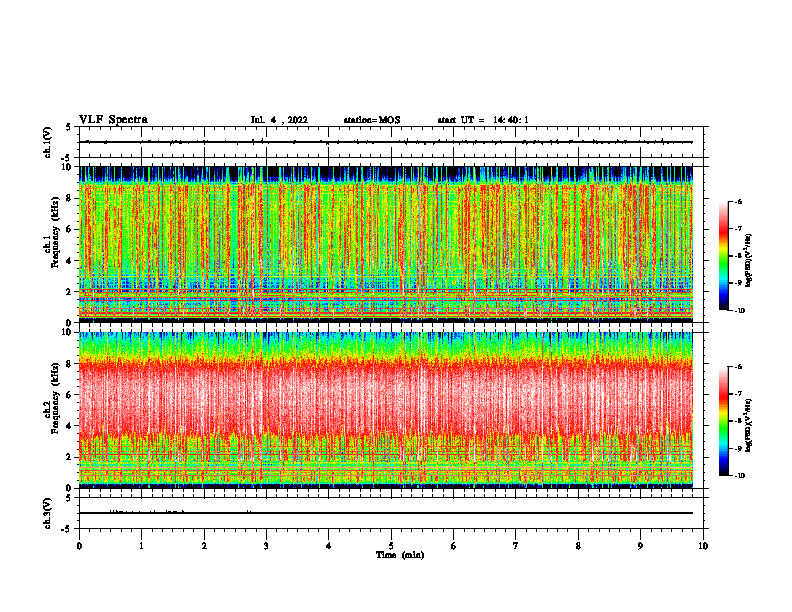Screen dimensions: 792x612
Task: Click inside the ch.2 spectrogram panel
Action: (386, 410)
